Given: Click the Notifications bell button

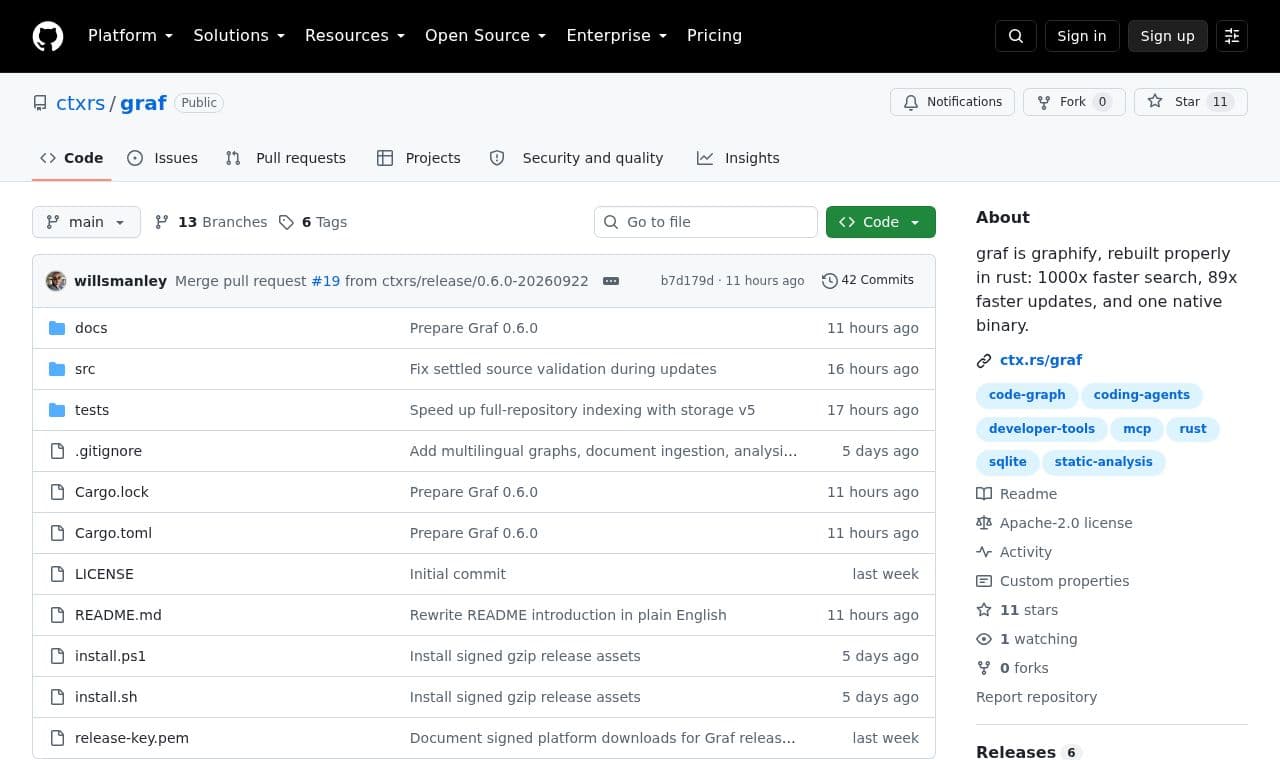Looking at the screenshot, I should click(x=952, y=102).
